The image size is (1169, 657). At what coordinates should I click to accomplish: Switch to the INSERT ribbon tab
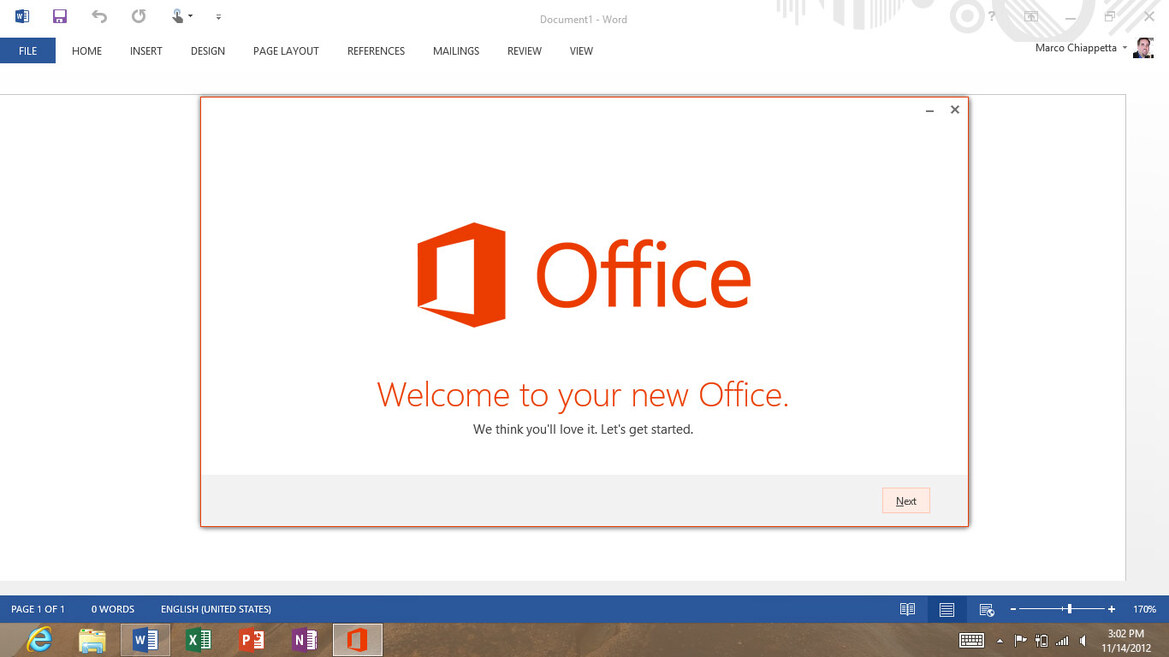pos(146,51)
